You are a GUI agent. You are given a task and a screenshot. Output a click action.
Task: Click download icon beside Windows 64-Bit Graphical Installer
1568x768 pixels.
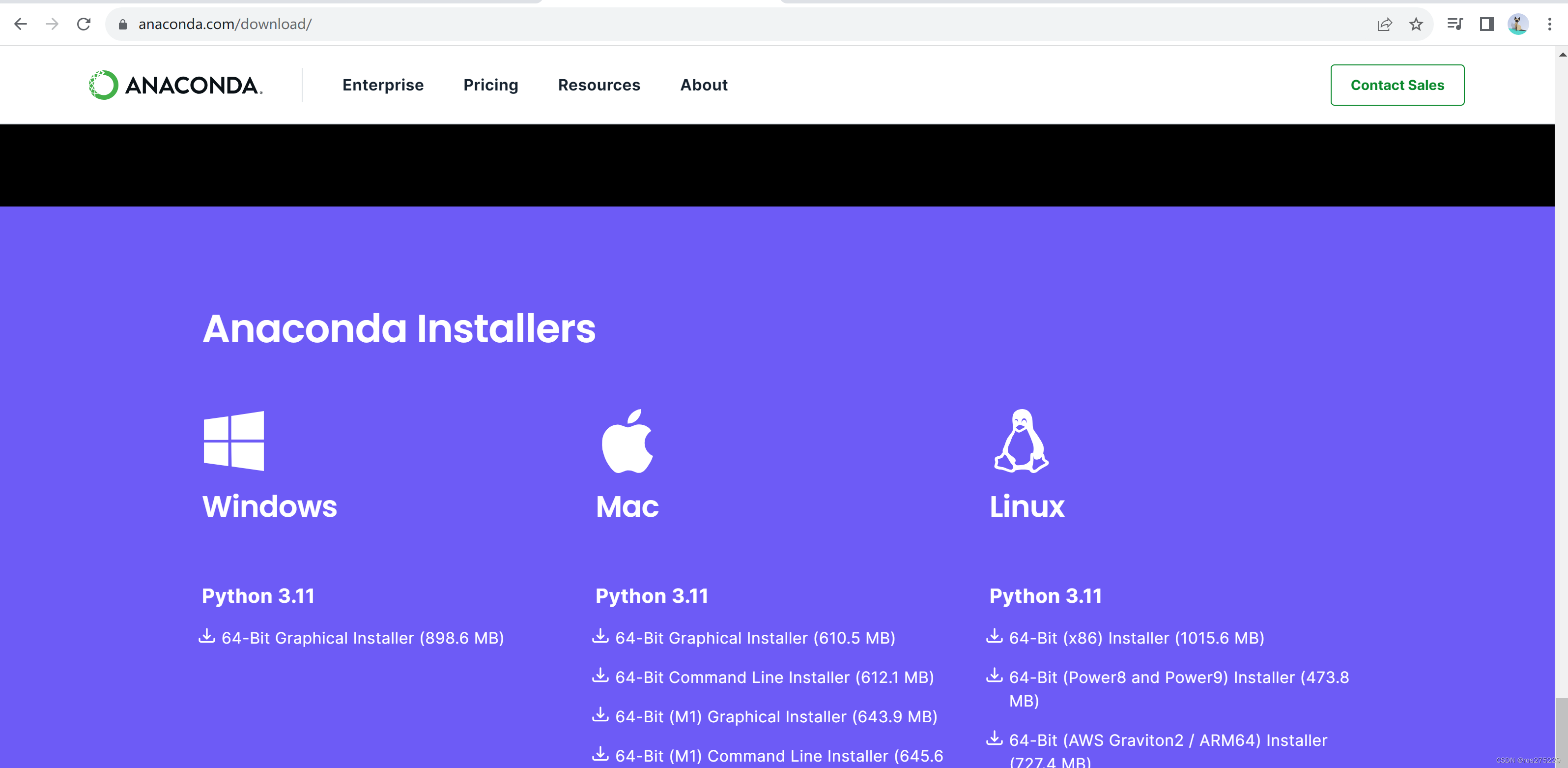coord(206,636)
